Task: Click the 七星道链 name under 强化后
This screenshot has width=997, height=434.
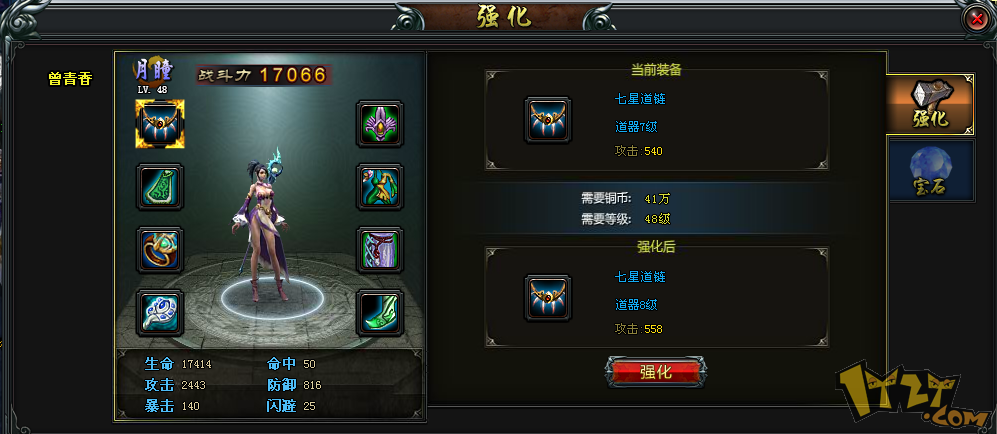Action: point(640,277)
